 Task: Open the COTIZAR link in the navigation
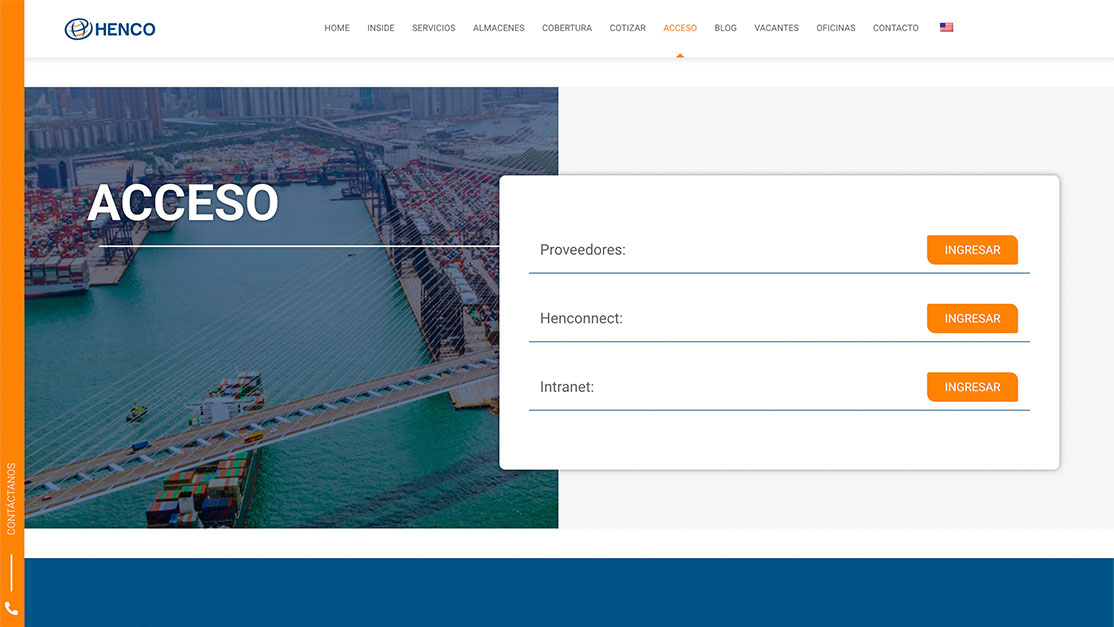tap(627, 27)
